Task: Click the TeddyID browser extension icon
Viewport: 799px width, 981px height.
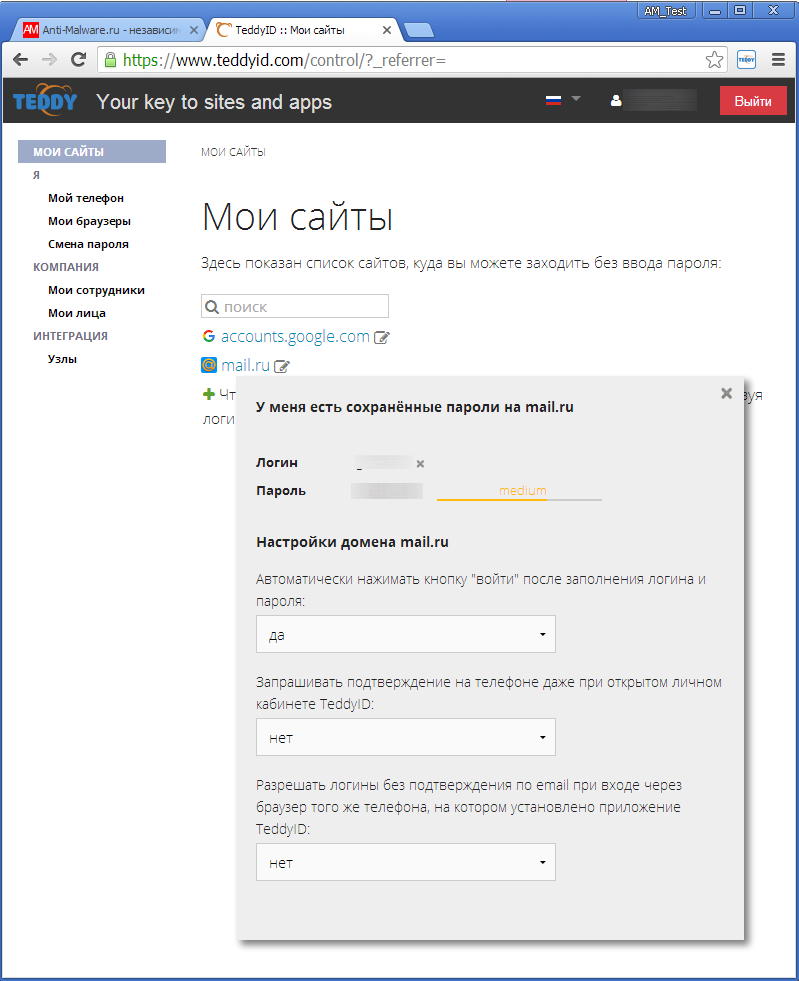Action: 746,60
